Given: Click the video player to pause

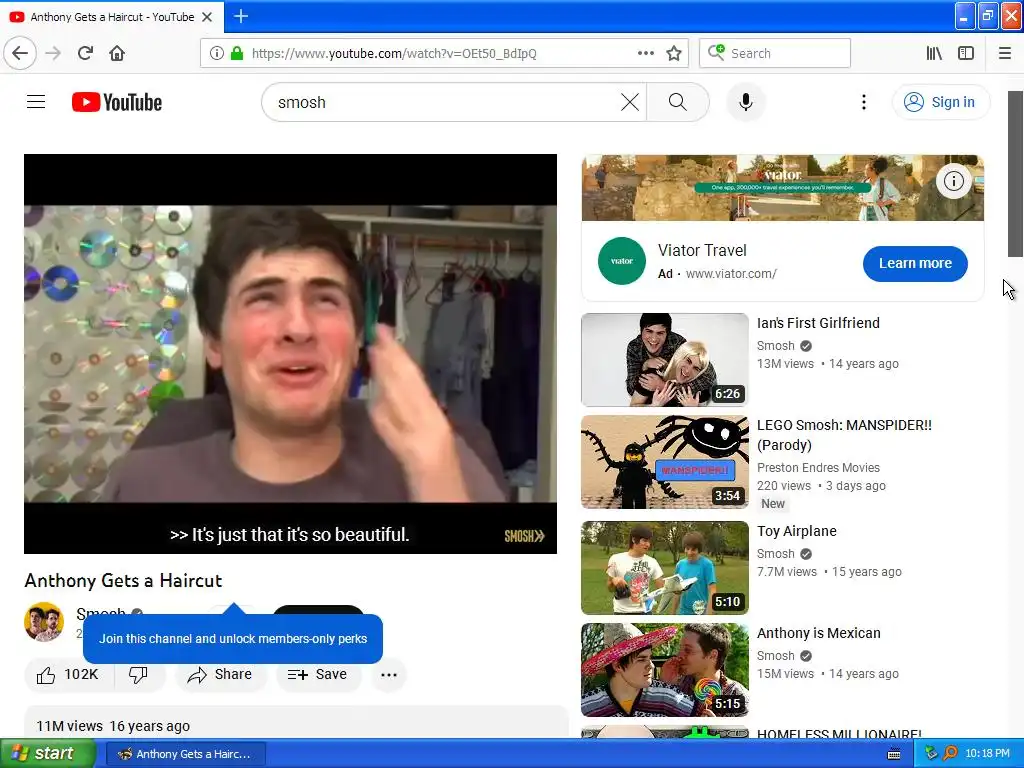Looking at the screenshot, I should coord(291,354).
